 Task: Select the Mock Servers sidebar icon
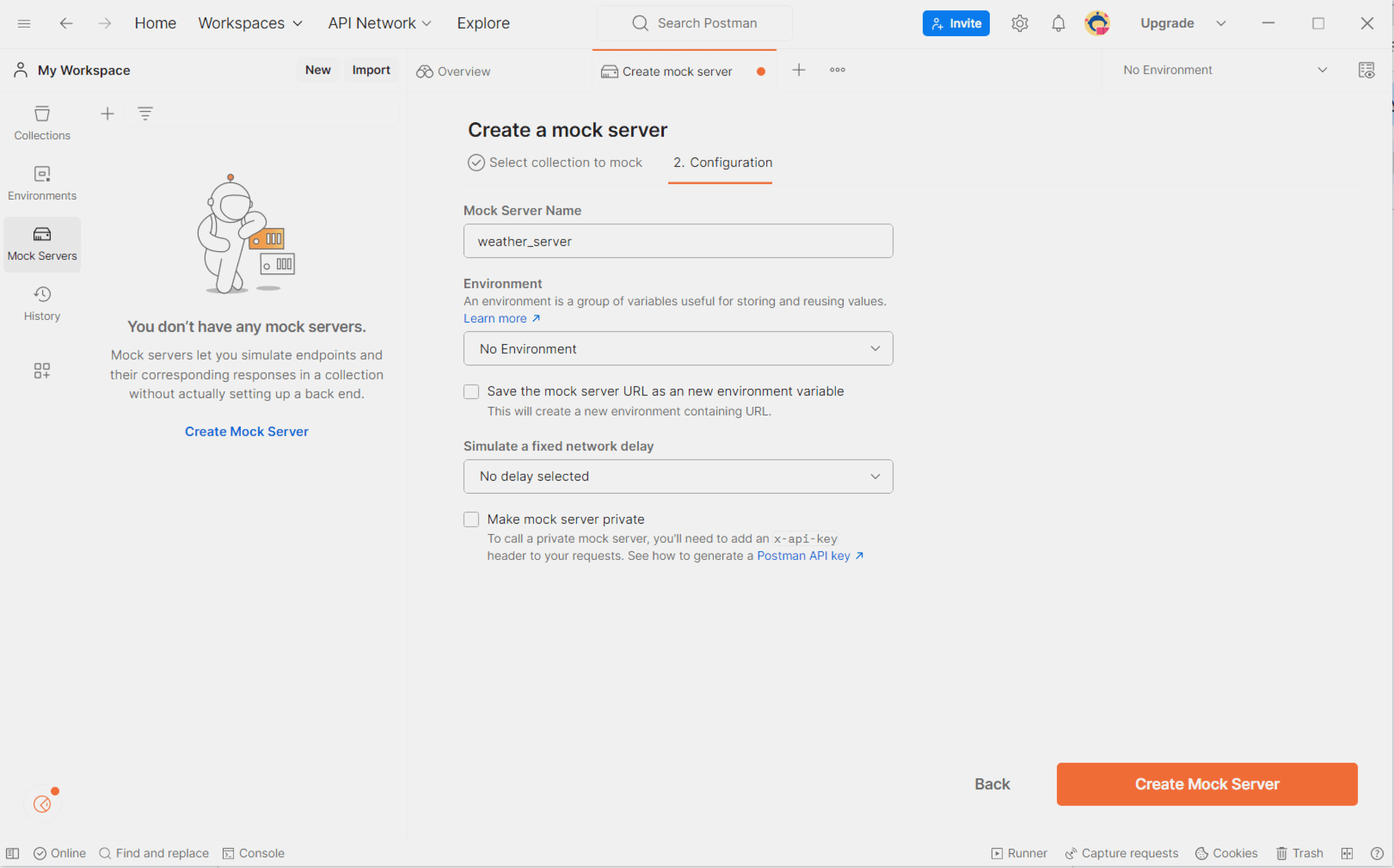click(42, 244)
